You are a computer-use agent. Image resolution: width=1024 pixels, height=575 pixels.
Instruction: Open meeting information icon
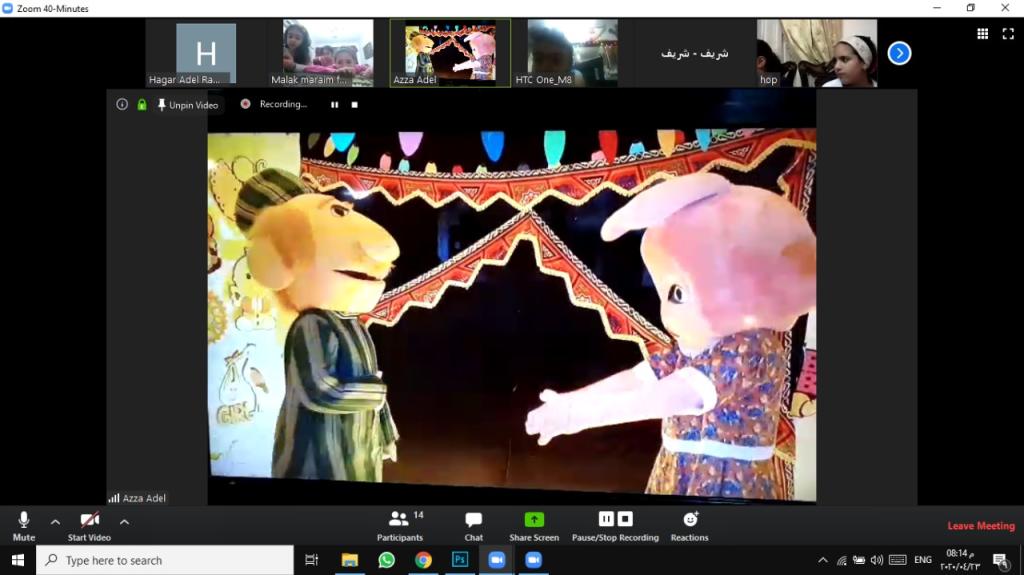pyautogui.click(x=122, y=105)
